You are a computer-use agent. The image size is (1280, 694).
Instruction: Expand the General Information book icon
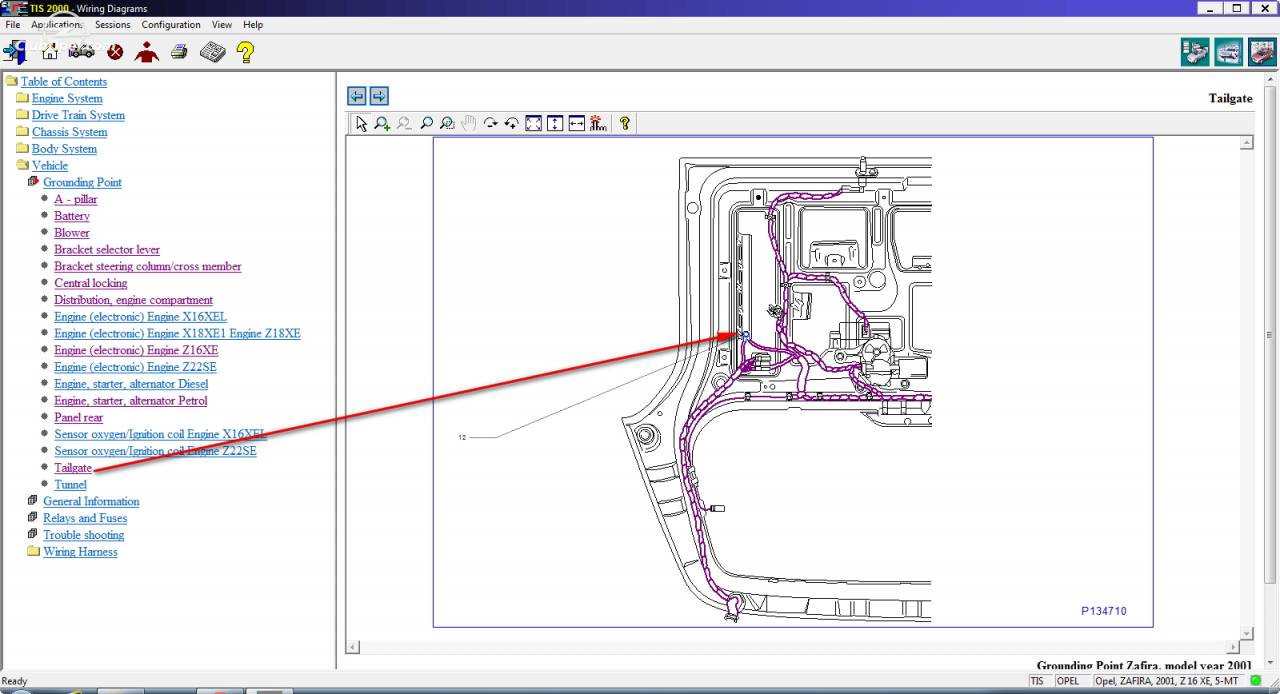33,501
